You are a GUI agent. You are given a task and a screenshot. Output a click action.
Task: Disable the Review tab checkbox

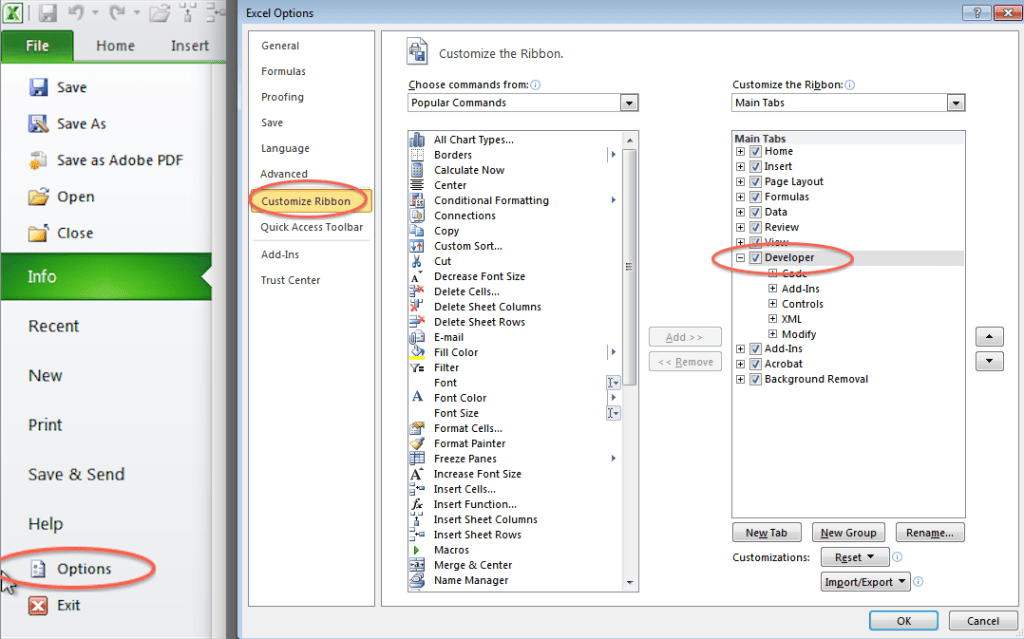756,227
